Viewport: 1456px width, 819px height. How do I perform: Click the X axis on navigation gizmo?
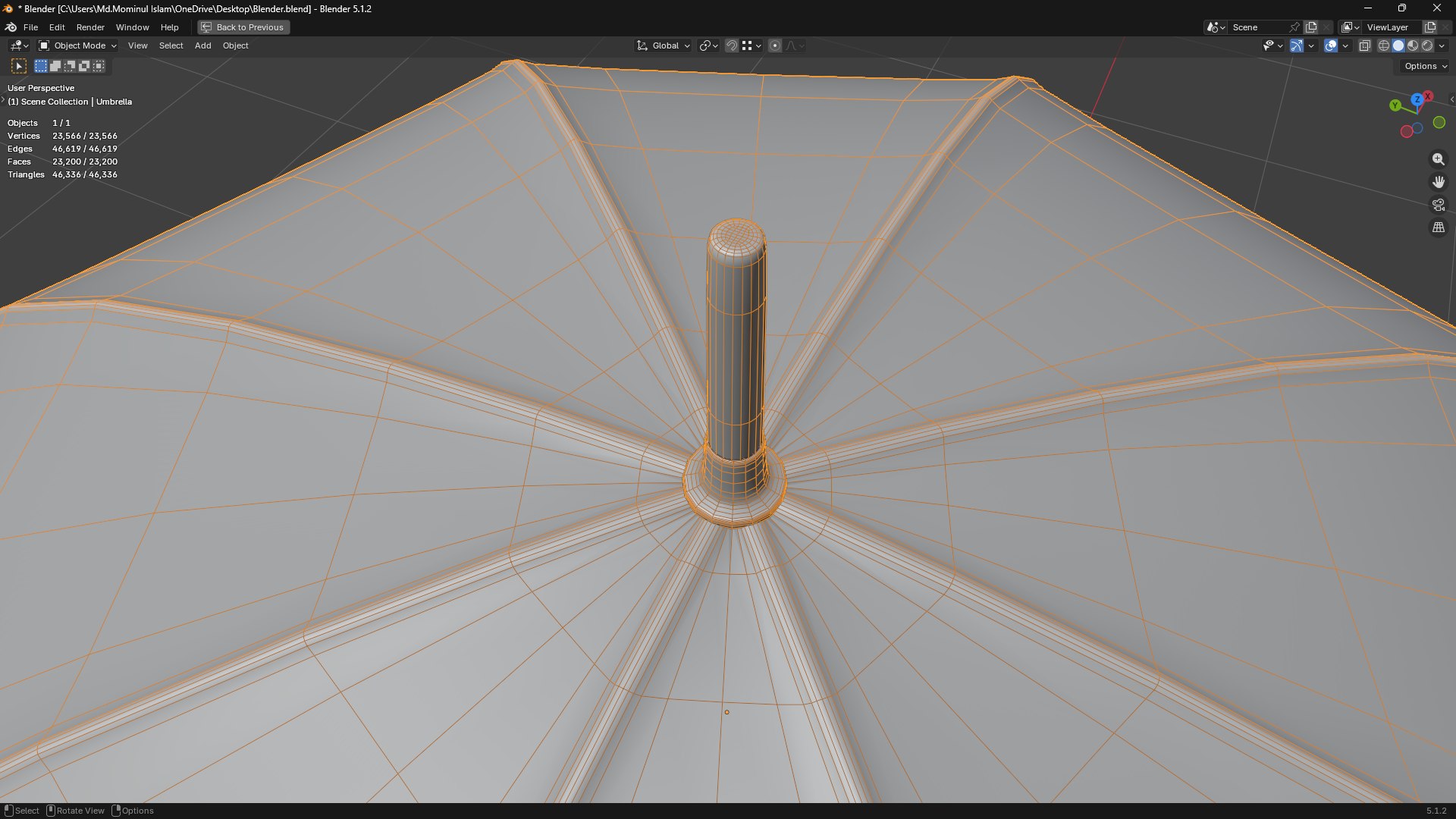(x=1428, y=96)
